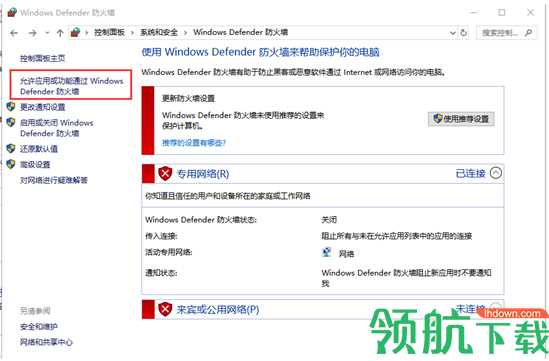Maximize the Windows Defender firewall window
This screenshot has height=361, width=549.
point(502,13)
